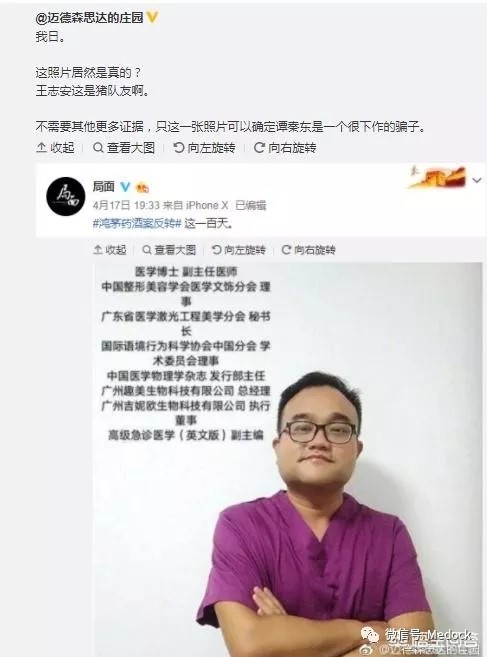Image resolution: width=487 pixels, height=657 pixels.
Task: Open the iPhone X source link
Action: (207, 205)
